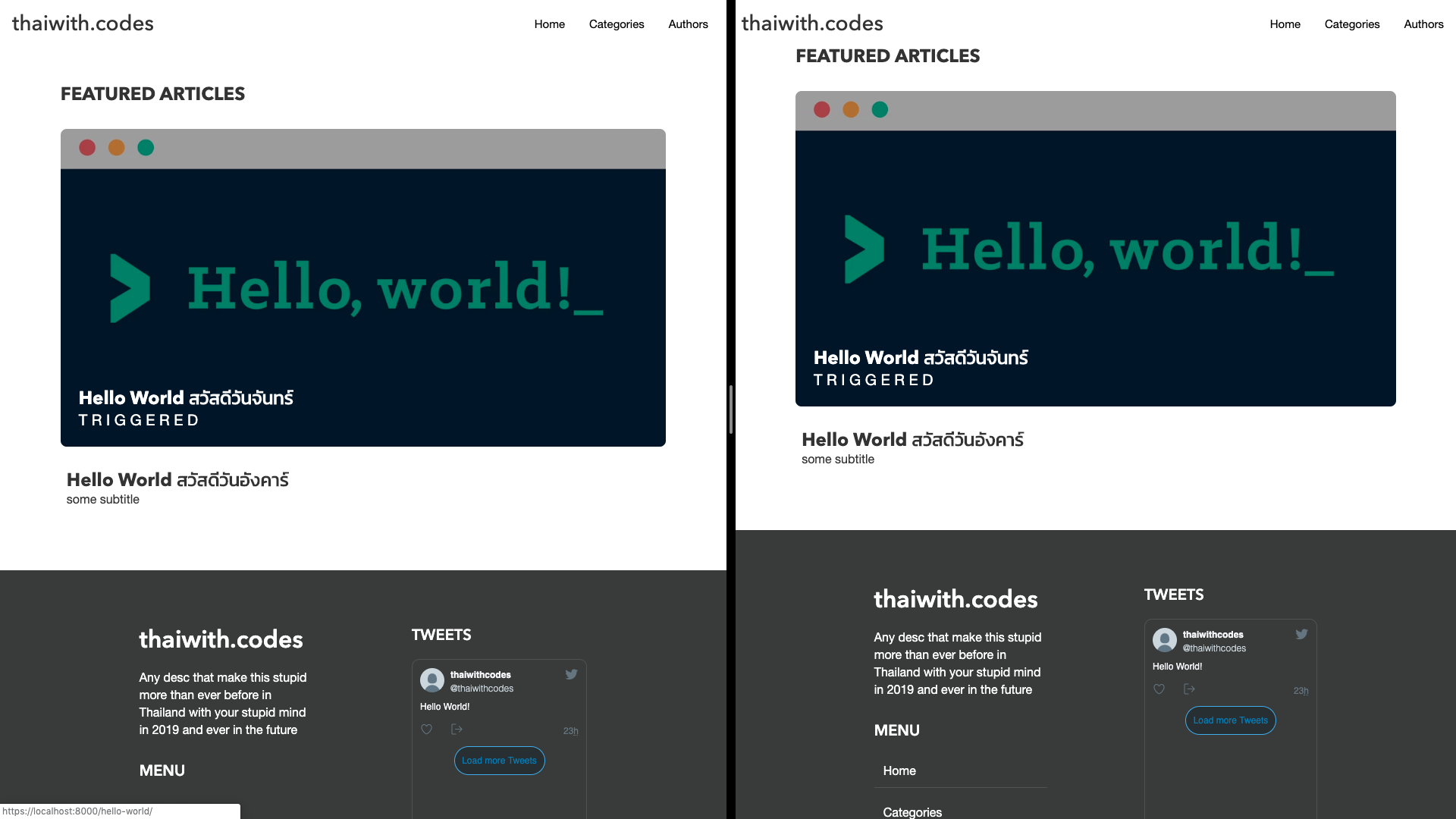Click Twitter bird icon in right pane widget

pyautogui.click(x=1301, y=634)
